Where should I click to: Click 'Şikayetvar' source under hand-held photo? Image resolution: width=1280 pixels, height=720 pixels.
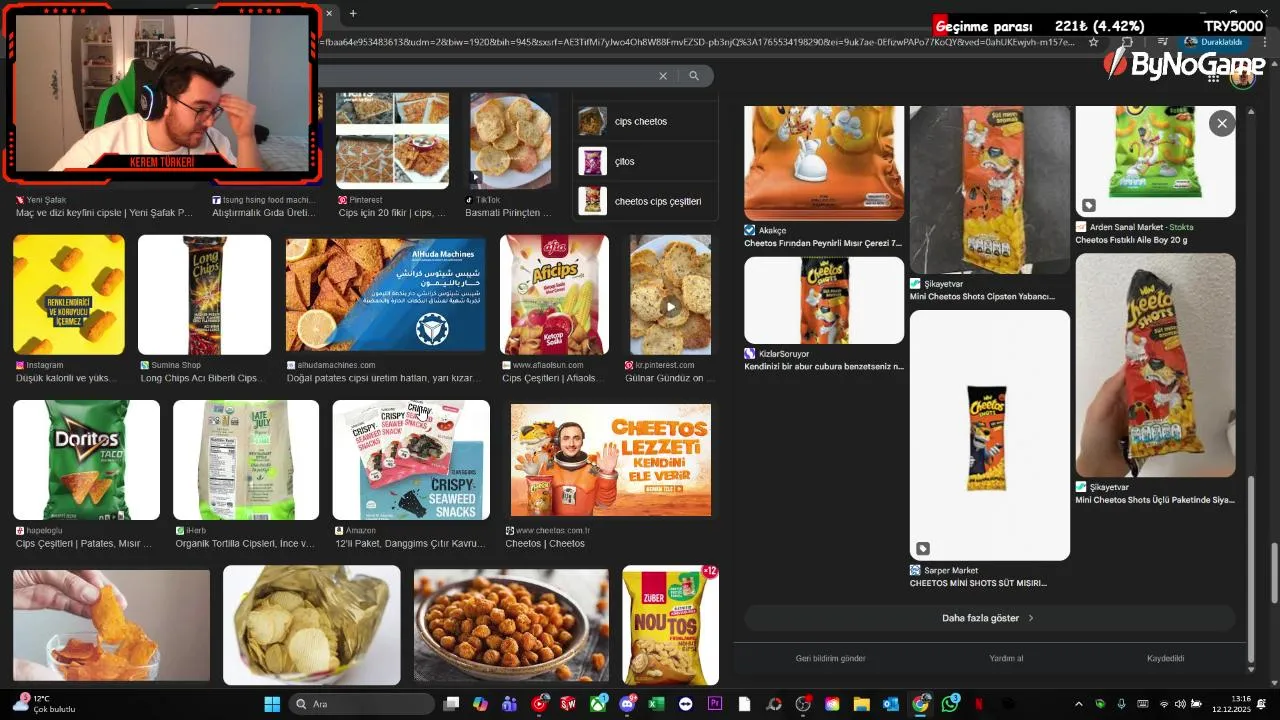point(1108,487)
